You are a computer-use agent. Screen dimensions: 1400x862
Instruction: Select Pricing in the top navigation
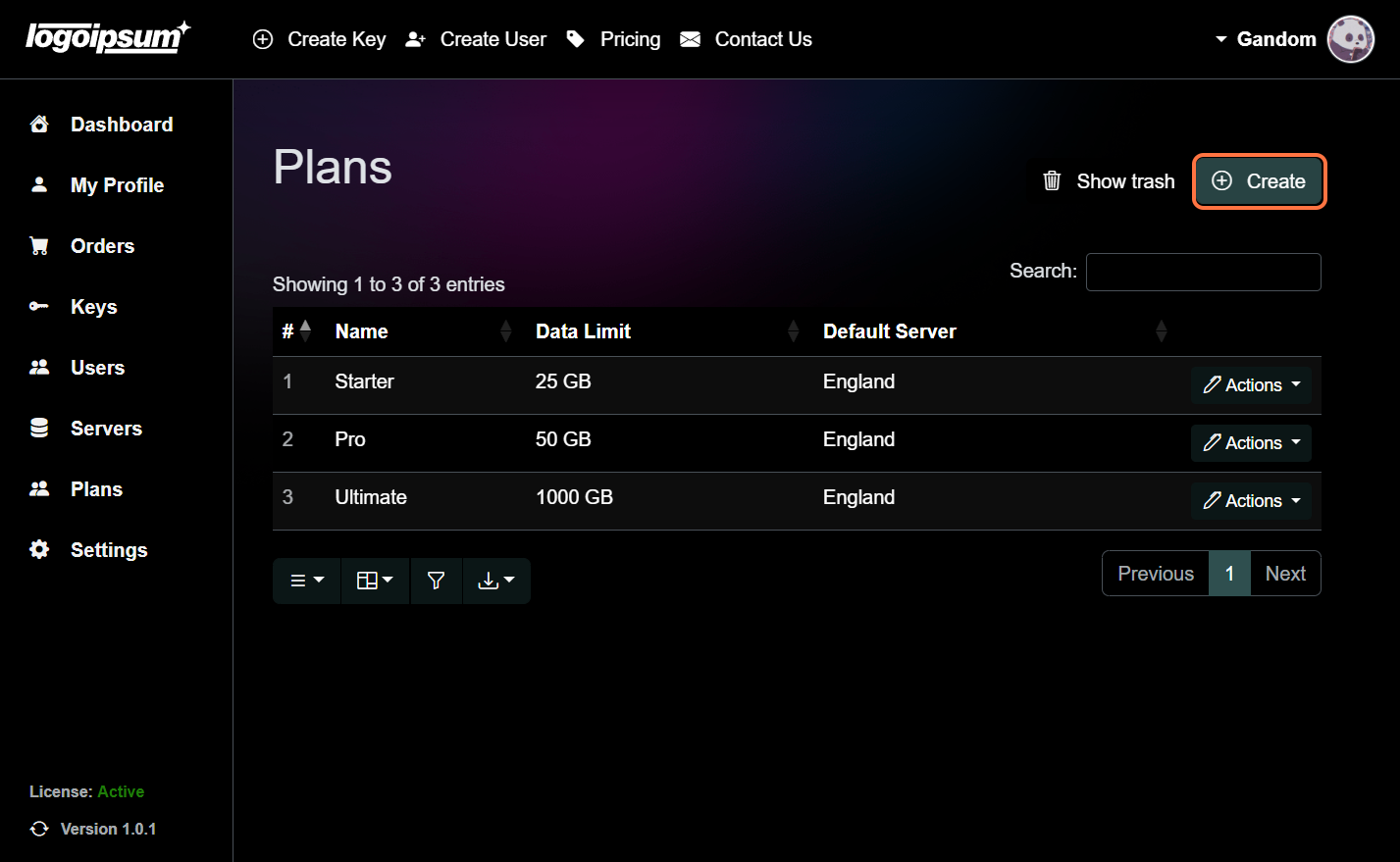pos(630,39)
